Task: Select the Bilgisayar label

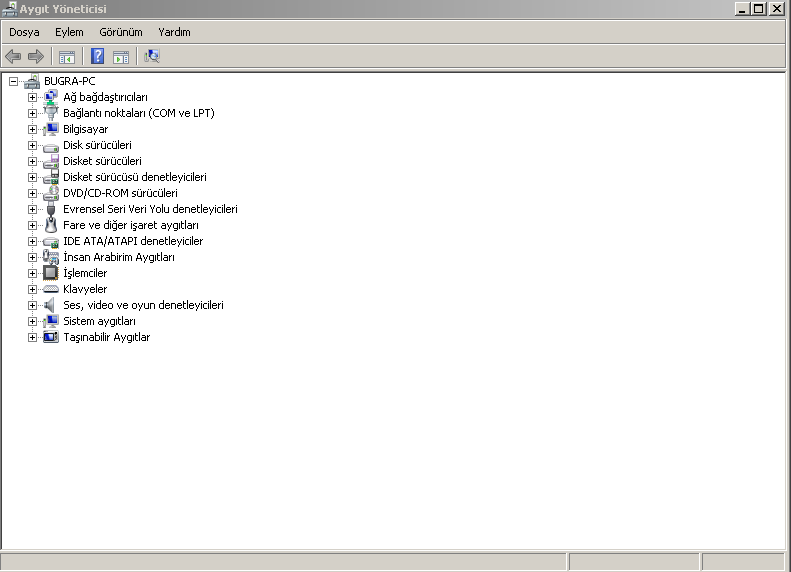Action: 85,130
